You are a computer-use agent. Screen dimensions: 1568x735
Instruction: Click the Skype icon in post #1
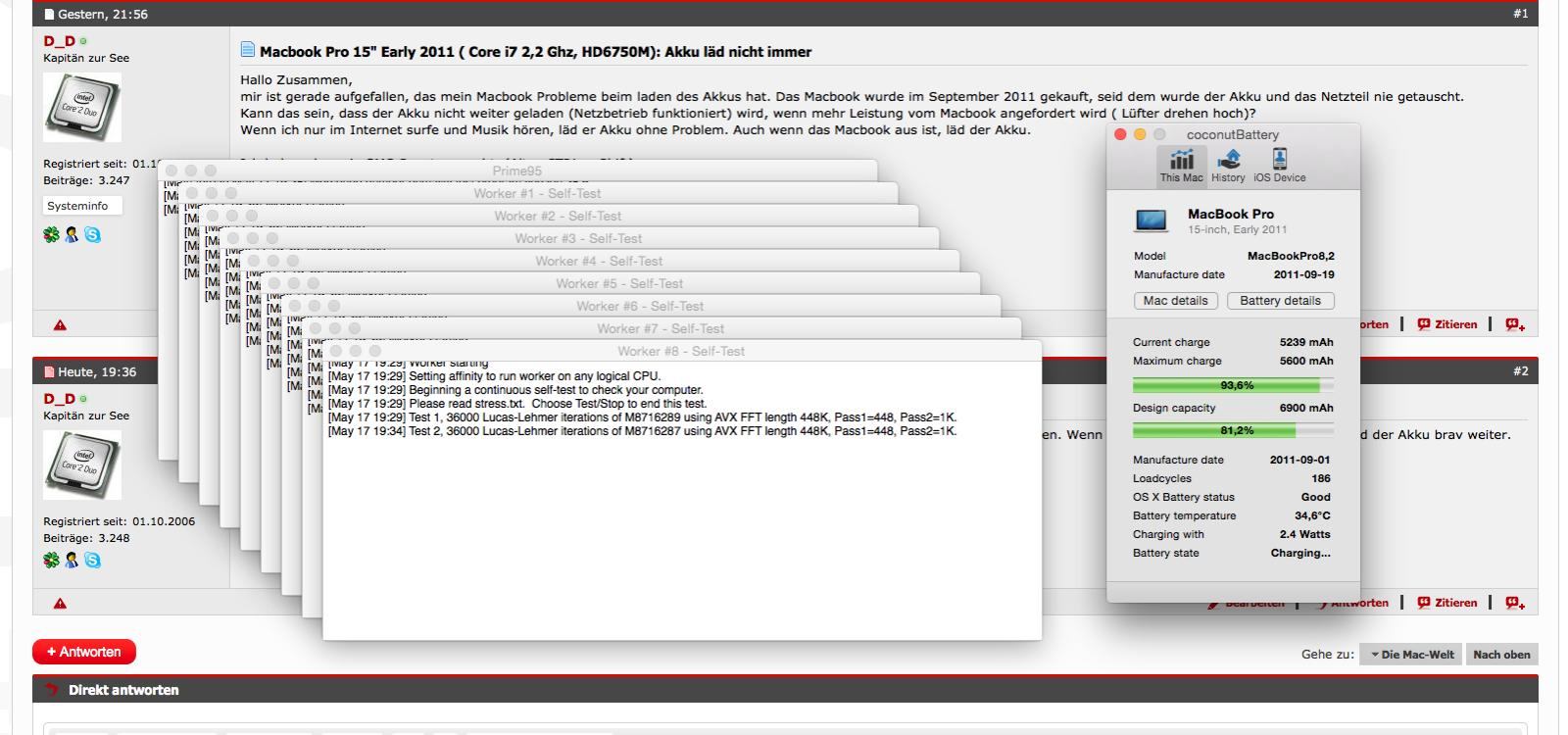click(x=92, y=235)
